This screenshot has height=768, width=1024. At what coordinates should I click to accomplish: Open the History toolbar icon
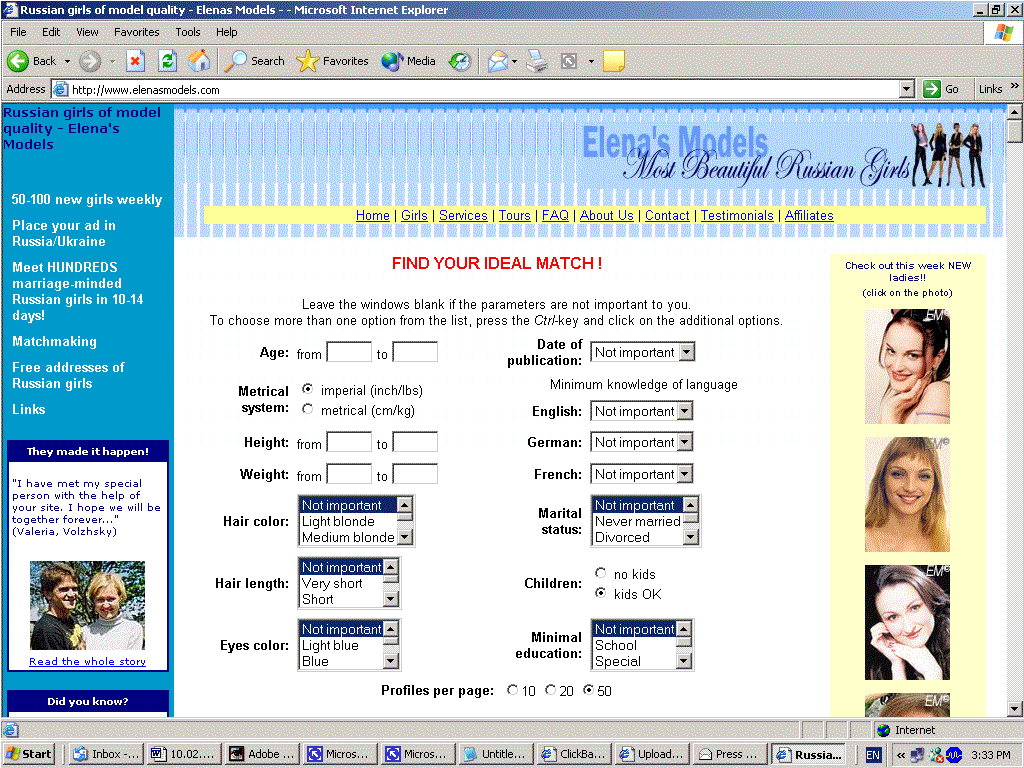coord(460,61)
